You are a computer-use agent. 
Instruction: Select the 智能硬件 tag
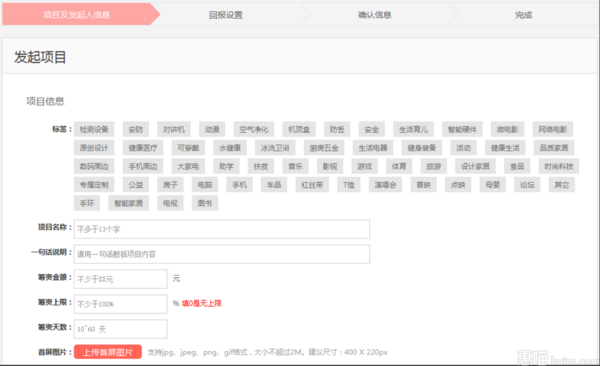coord(462,129)
